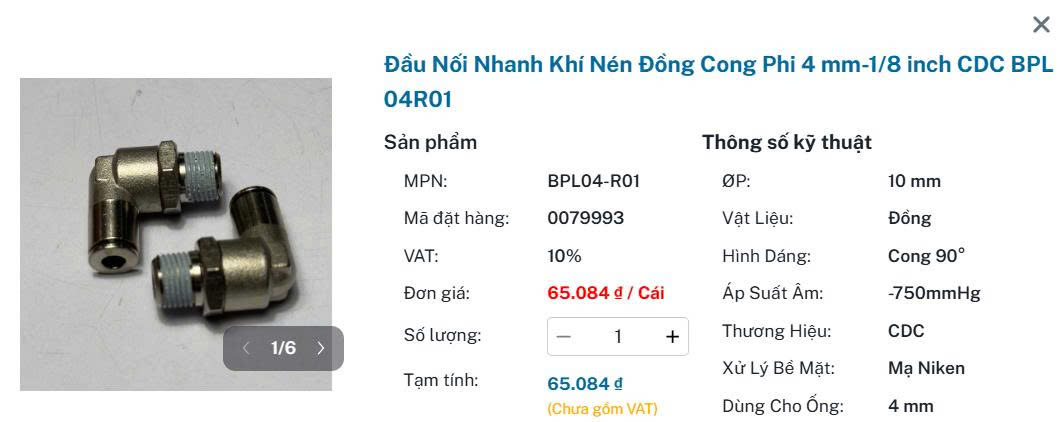Click brand value CDC
This screenshot has width=1062, height=422.
906,331
